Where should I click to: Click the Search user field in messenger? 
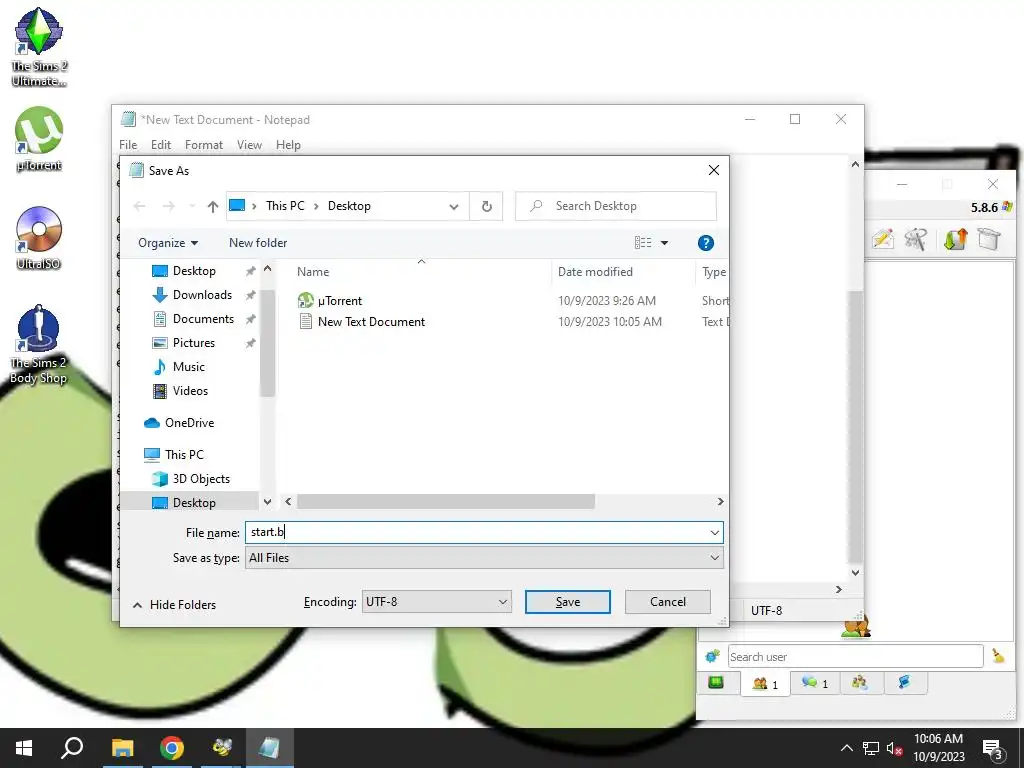856,656
